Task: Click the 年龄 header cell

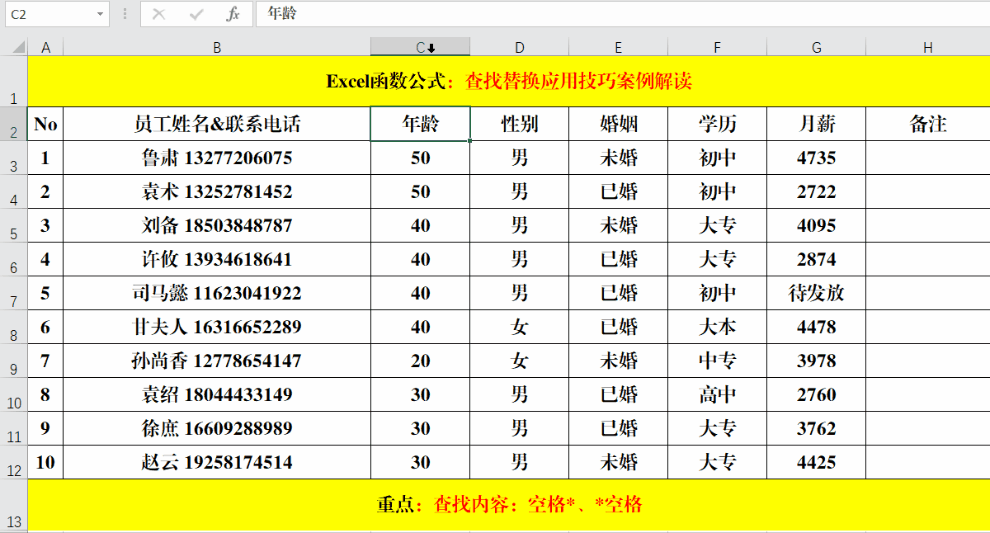Action: 420,124
